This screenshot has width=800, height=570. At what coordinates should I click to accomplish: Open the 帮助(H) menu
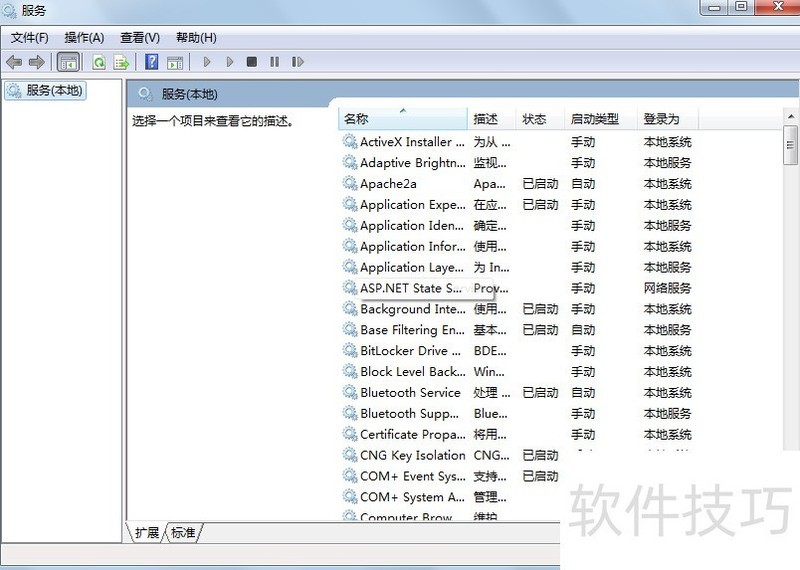point(196,38)
